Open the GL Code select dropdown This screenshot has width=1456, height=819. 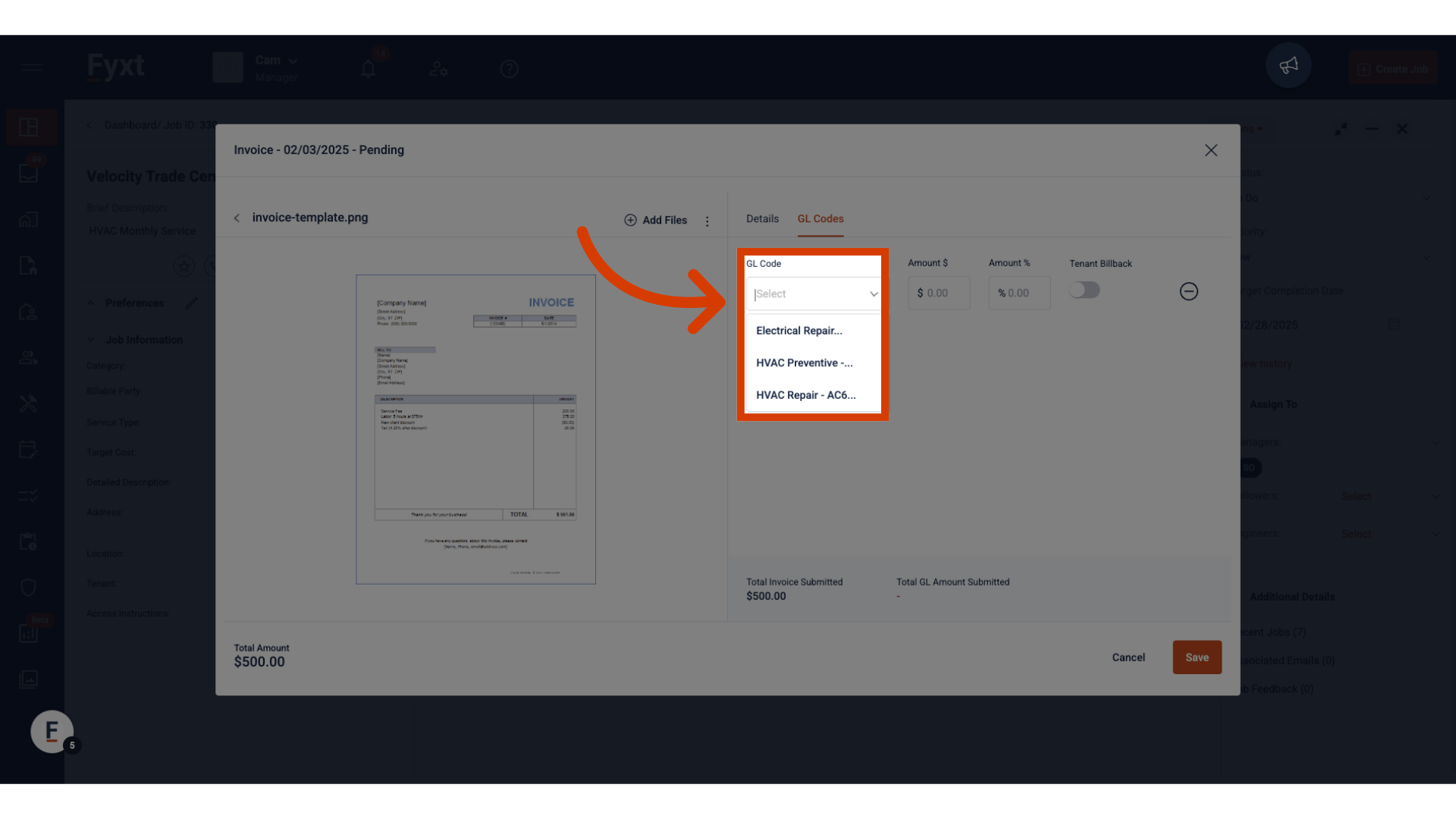coord(814,294)
